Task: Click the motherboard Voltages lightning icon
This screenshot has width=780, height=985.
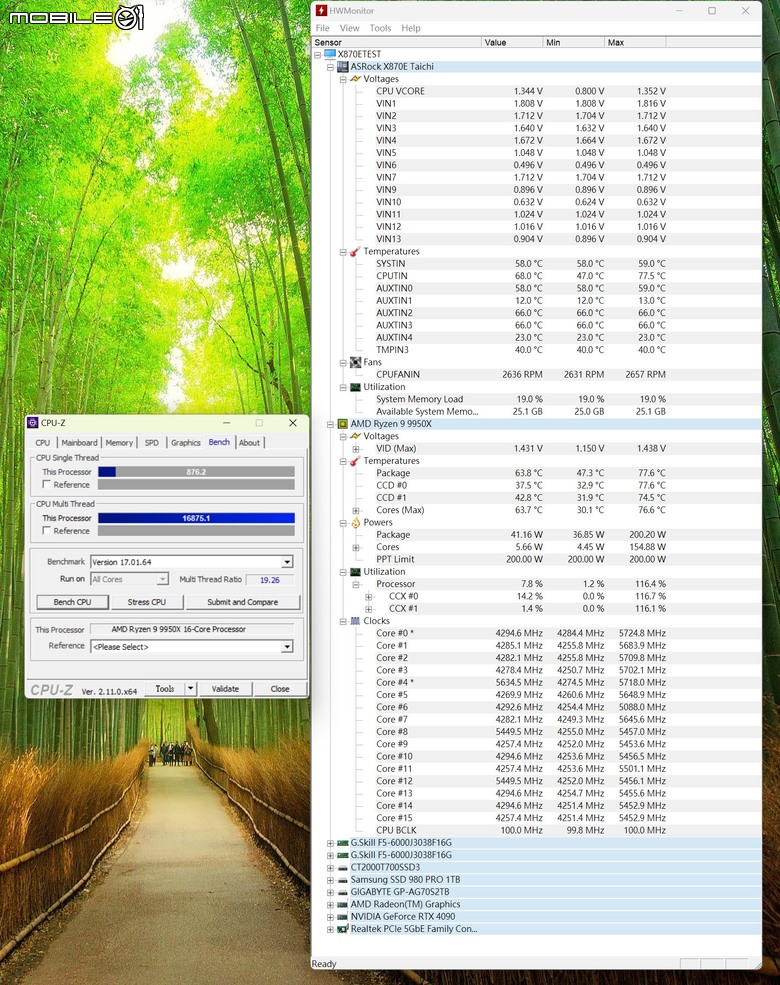Action: point(355,79)
